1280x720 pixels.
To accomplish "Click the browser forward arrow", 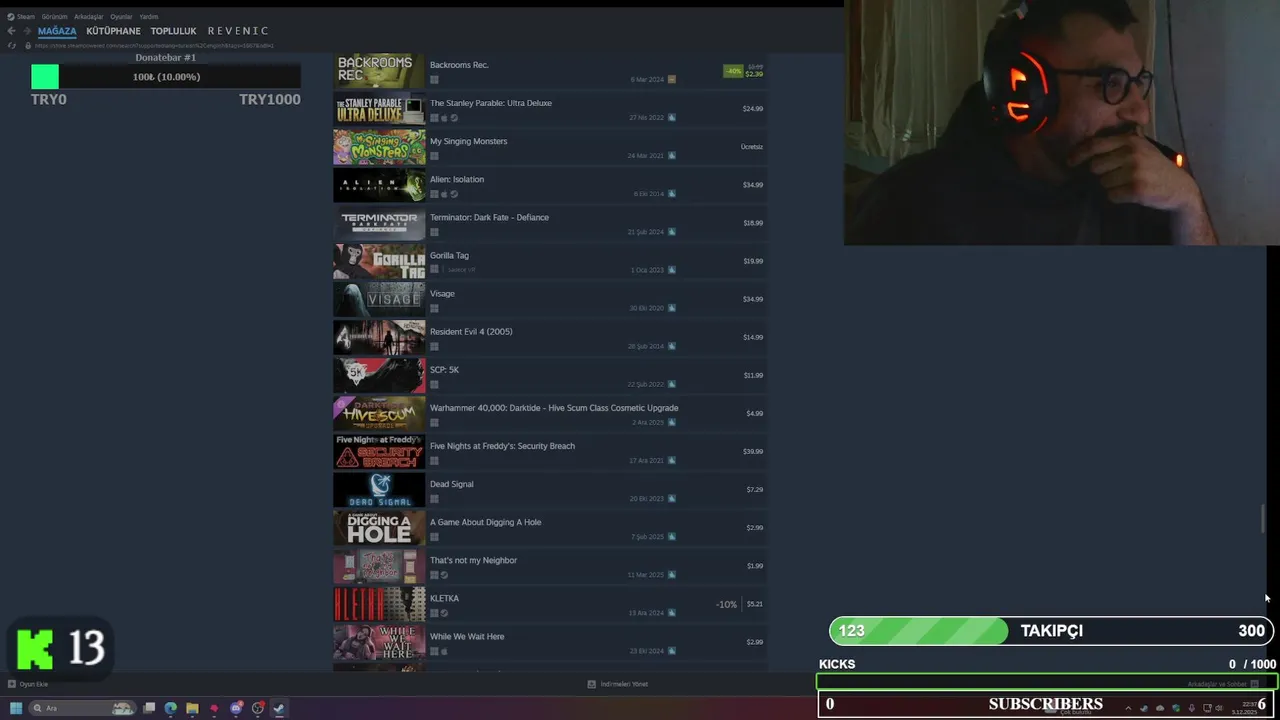I will (27, 31).
